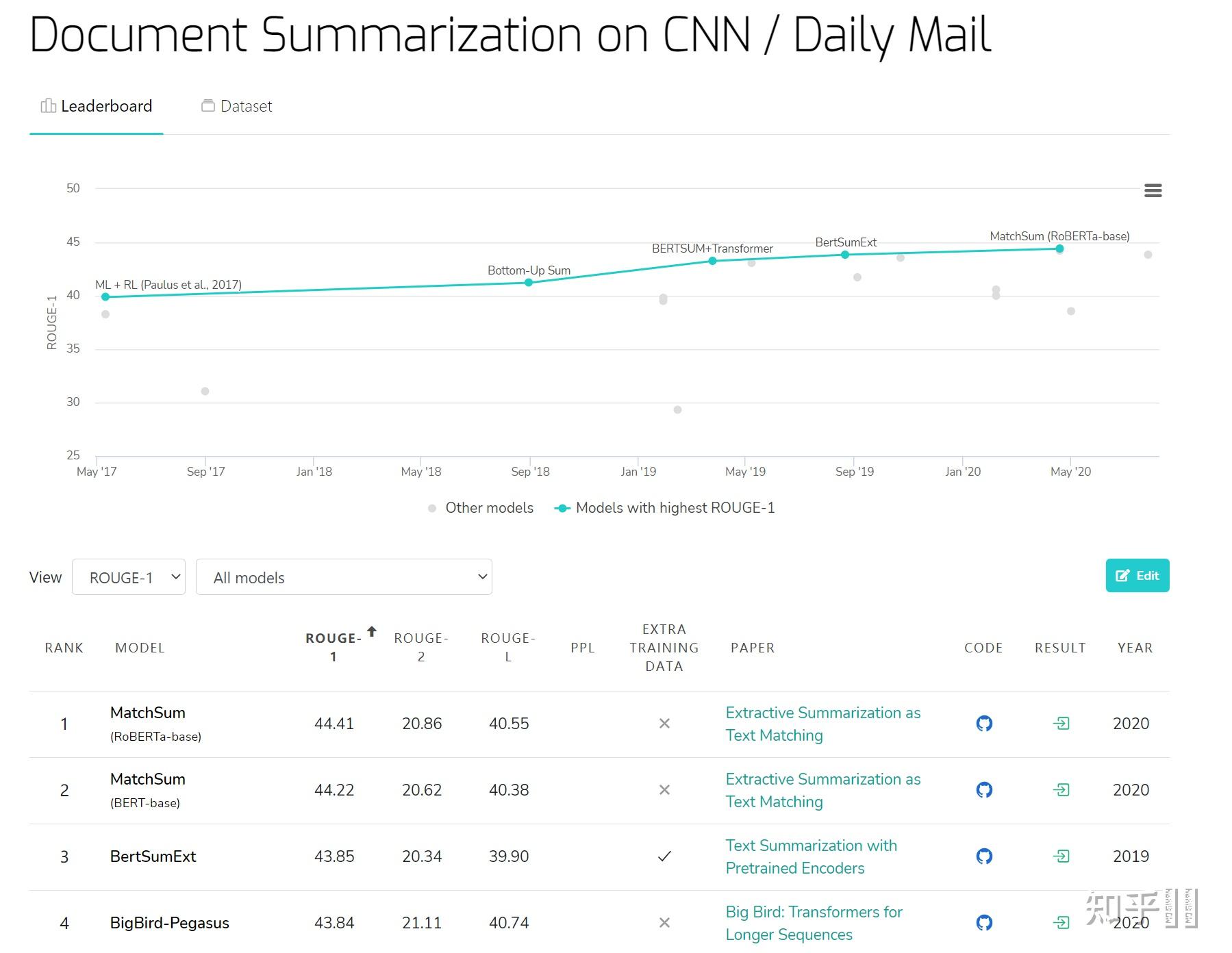Image resolution: width=1232 pixels, height=953 pixels.
Task: Open the 'All models' filter dropdown
Action: click(x=344, y=577)
